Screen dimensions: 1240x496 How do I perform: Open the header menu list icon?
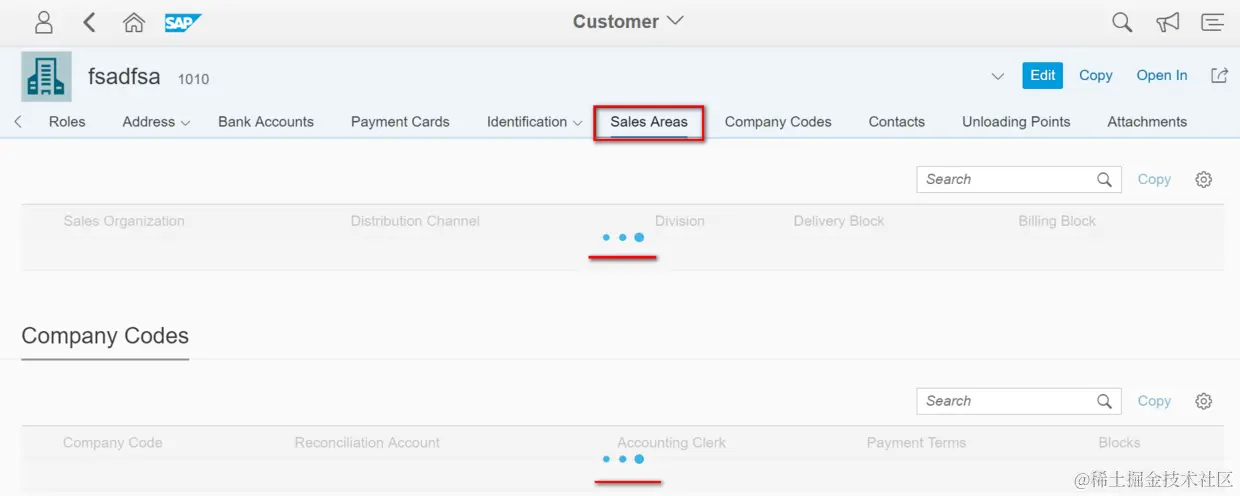tap(1212, 22)
